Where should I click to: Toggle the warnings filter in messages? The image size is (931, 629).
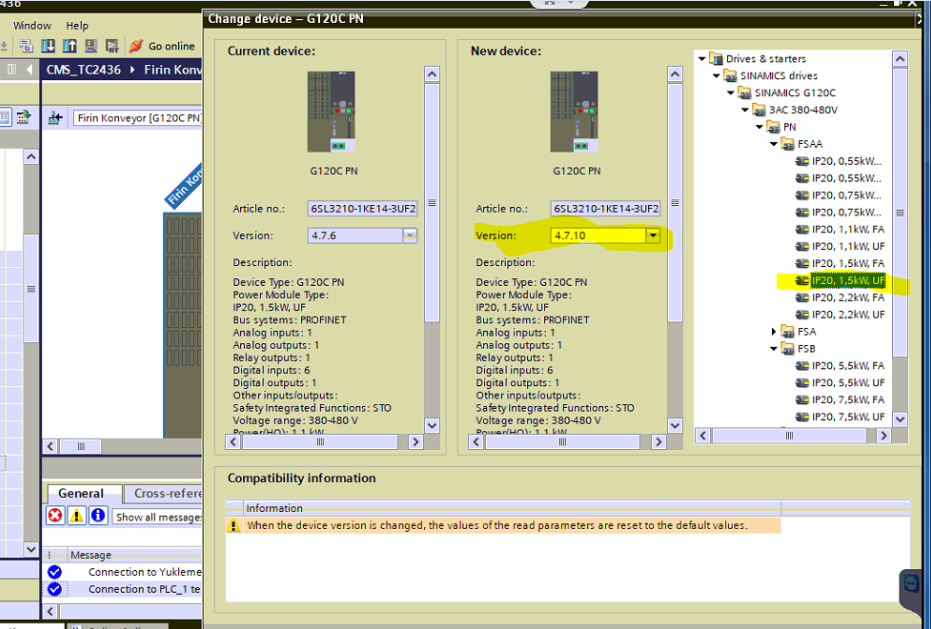[77, 516]
